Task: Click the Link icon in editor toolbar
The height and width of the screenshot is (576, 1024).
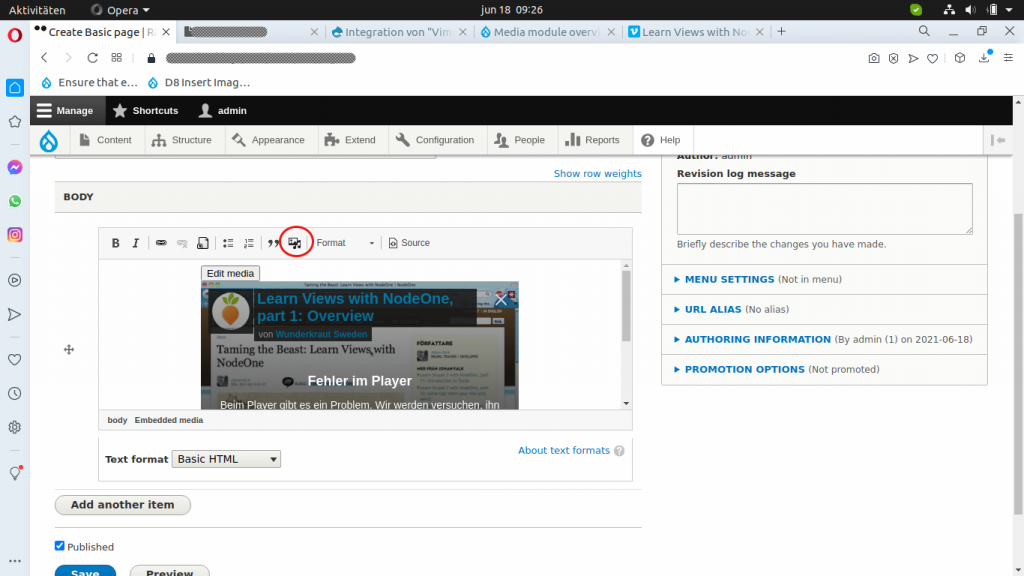Action: pyautogui.click(x=161, y=243)
